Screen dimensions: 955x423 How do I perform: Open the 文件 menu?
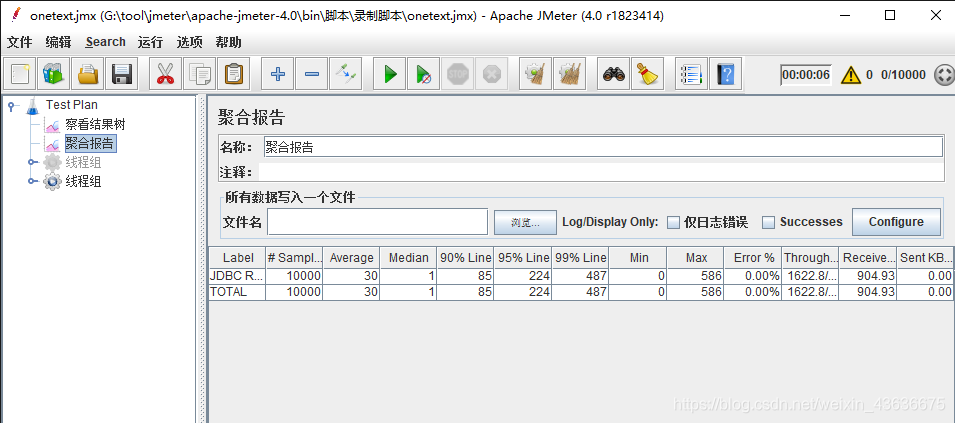[19, 42]
